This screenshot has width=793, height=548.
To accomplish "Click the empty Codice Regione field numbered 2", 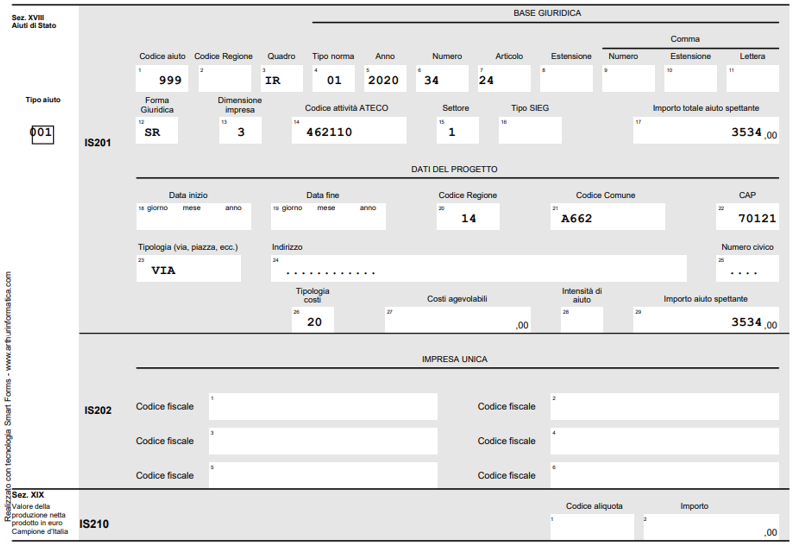I will [x=225, y=78].
